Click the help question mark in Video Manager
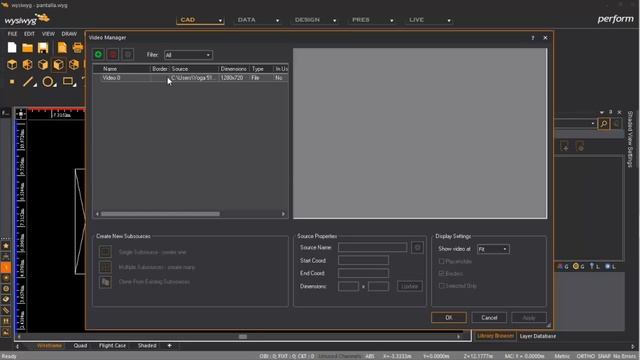Screen dimensions: 640x360 point(533,38)
